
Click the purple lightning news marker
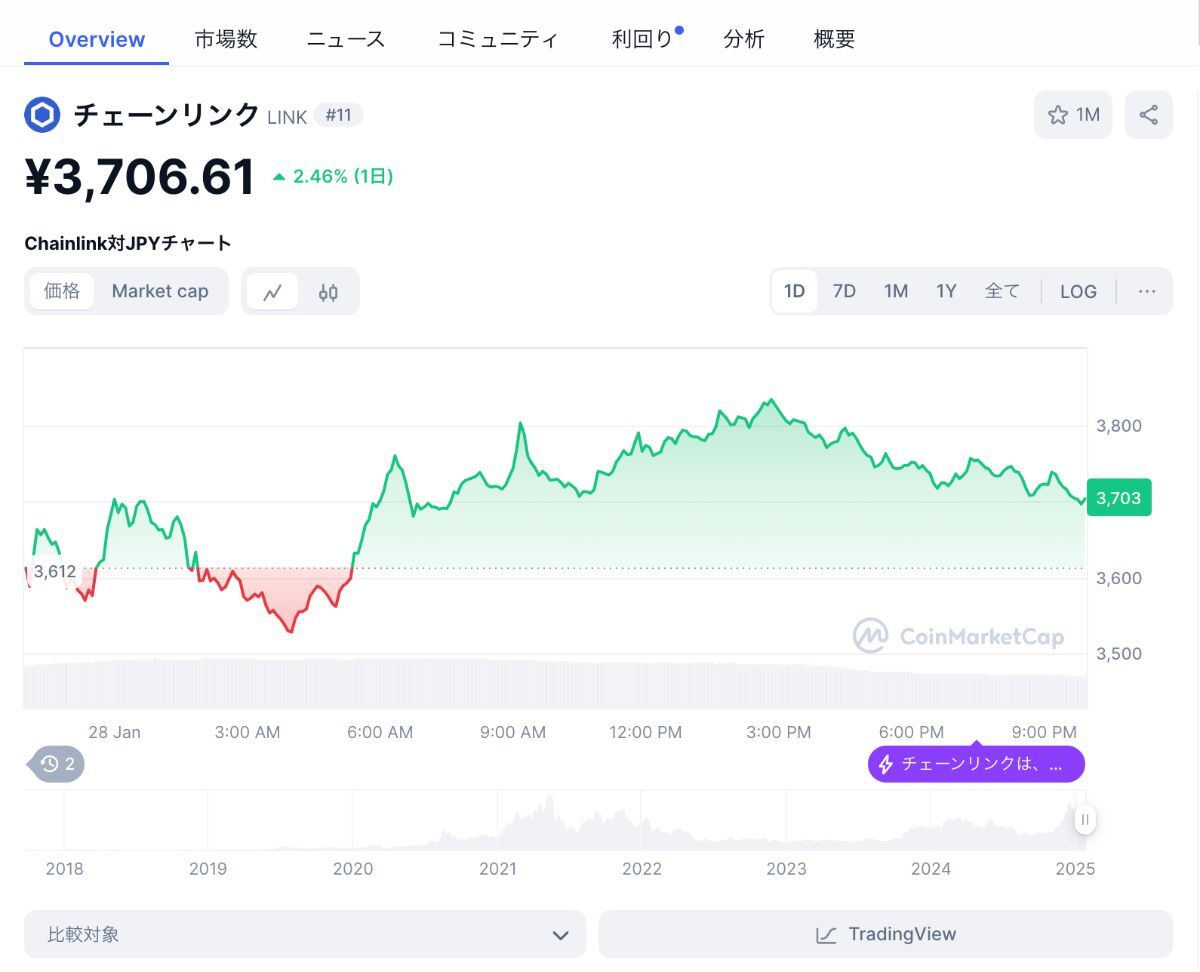(975, 765)
